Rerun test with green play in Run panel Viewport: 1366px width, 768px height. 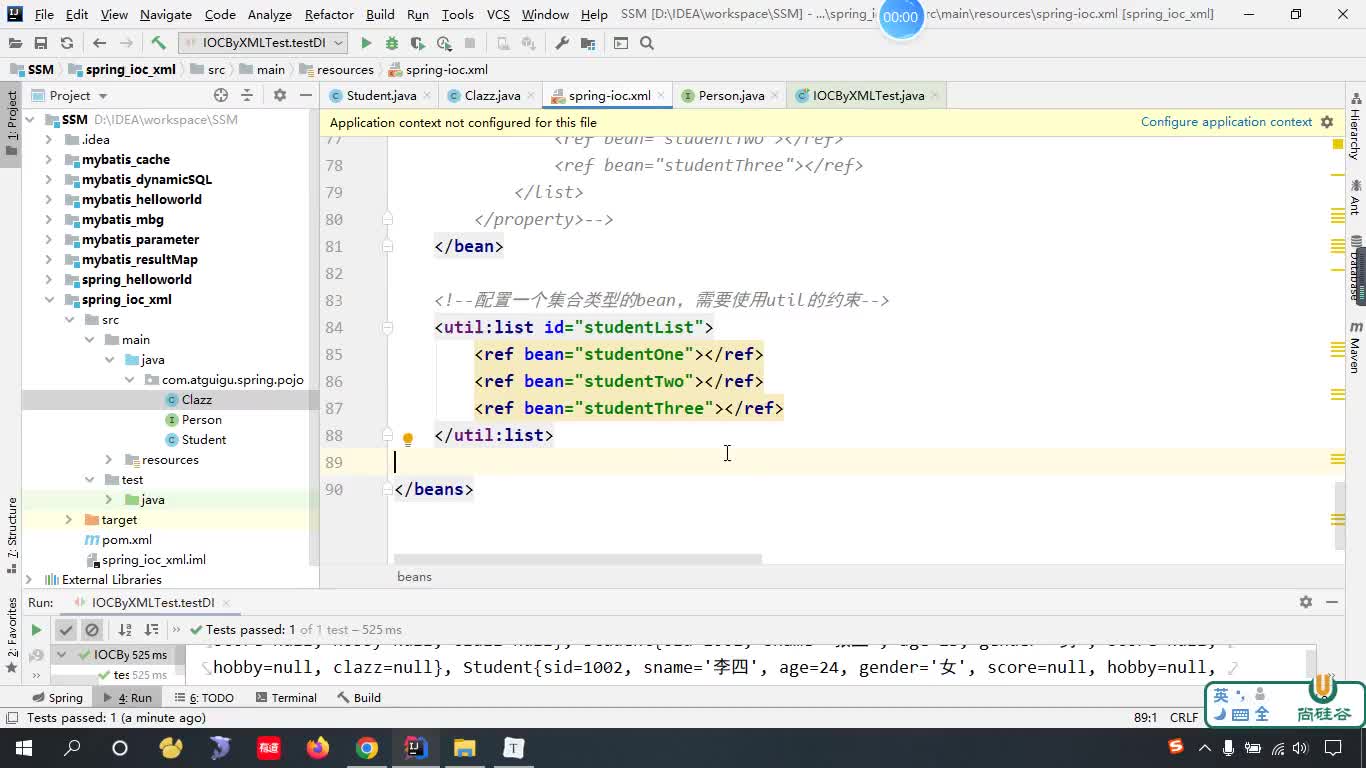click(x=36, y=630)
